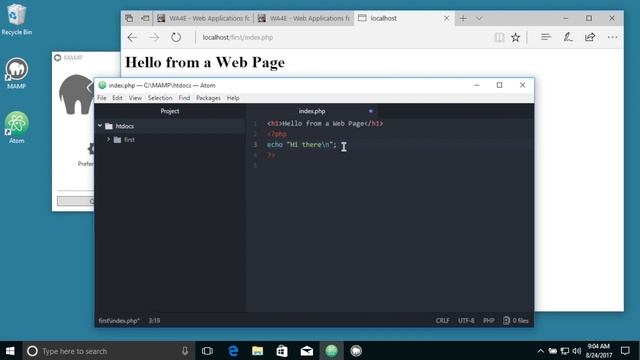Image resolution: width=640 pixels, height=360 pixels.
Task: Add page to favorites with star icon
Action: (x=516, y=38)
